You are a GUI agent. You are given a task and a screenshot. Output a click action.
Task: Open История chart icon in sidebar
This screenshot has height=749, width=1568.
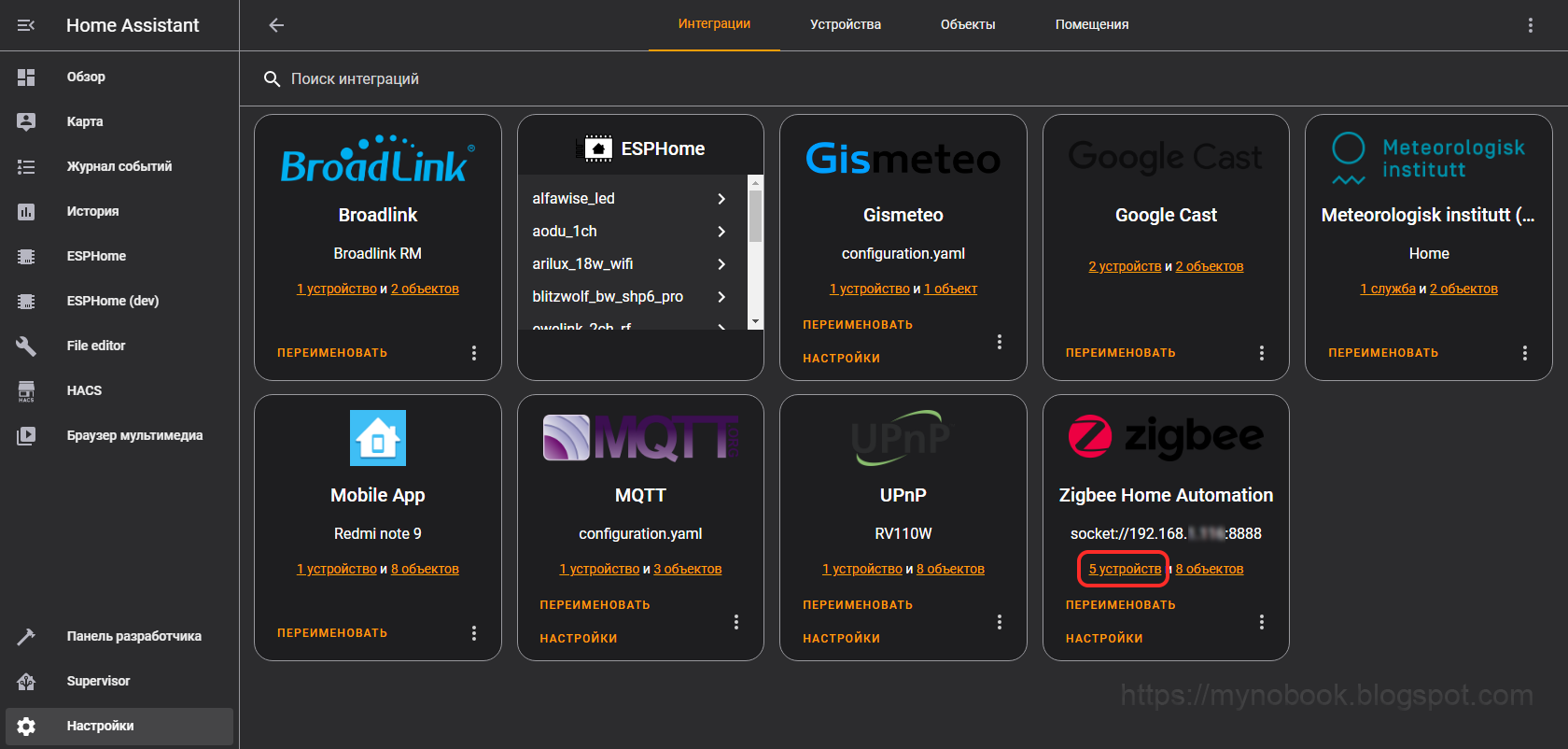26,211
